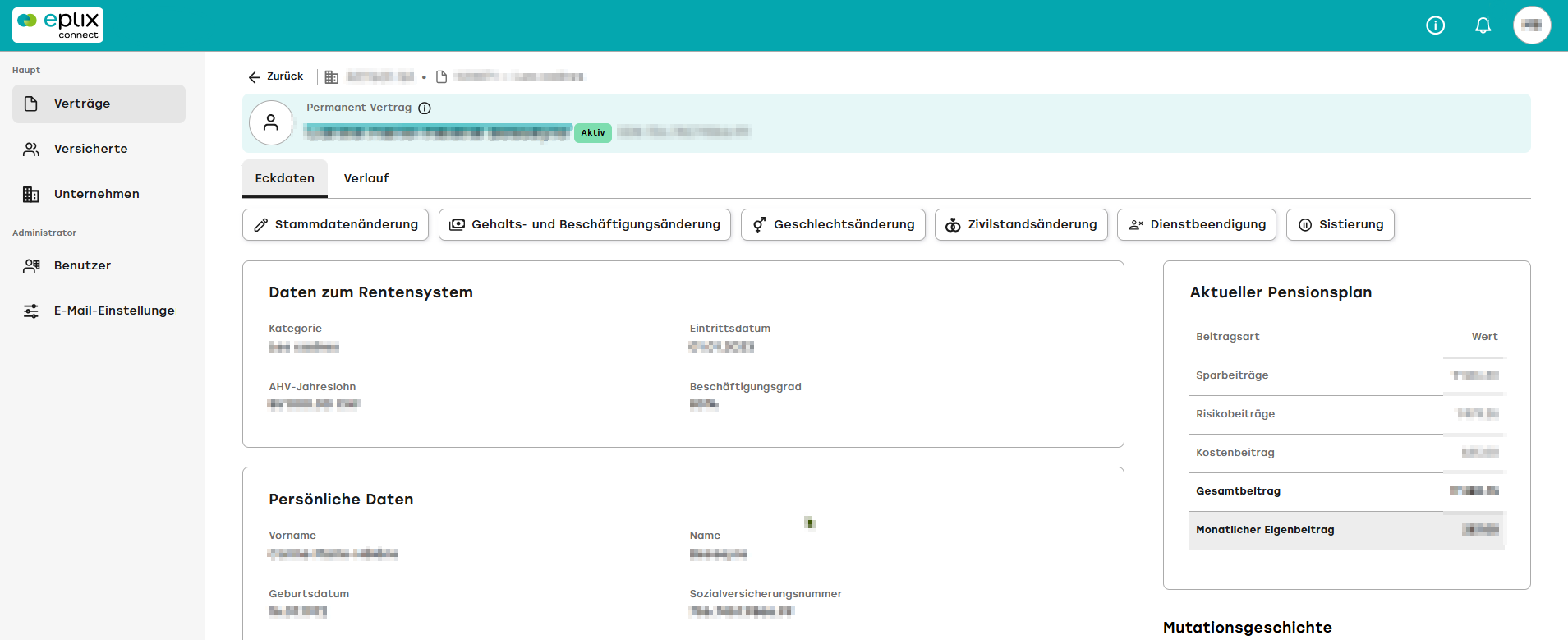The width and height of the screenshot is (1568, 640).
Task: Open the user avatar menu
Action: point(1532,25)
